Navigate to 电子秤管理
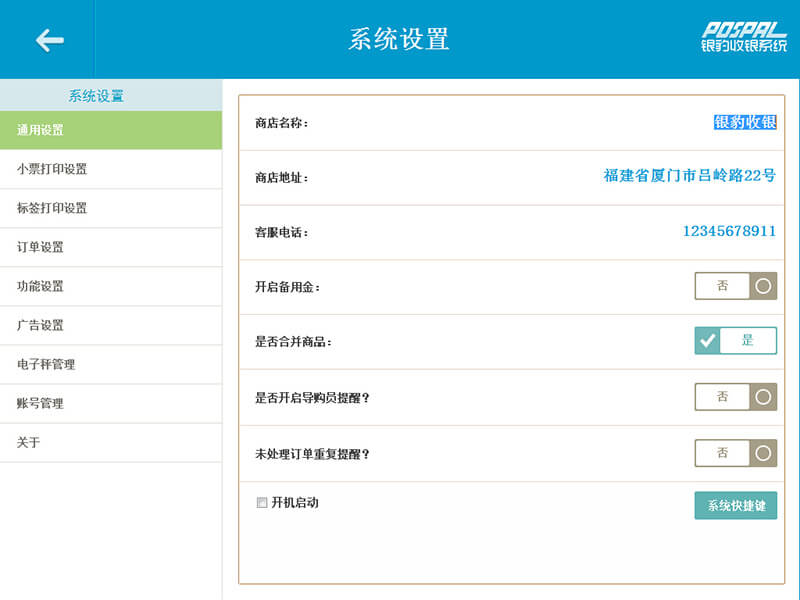800x600 pixels. point(110,364)
